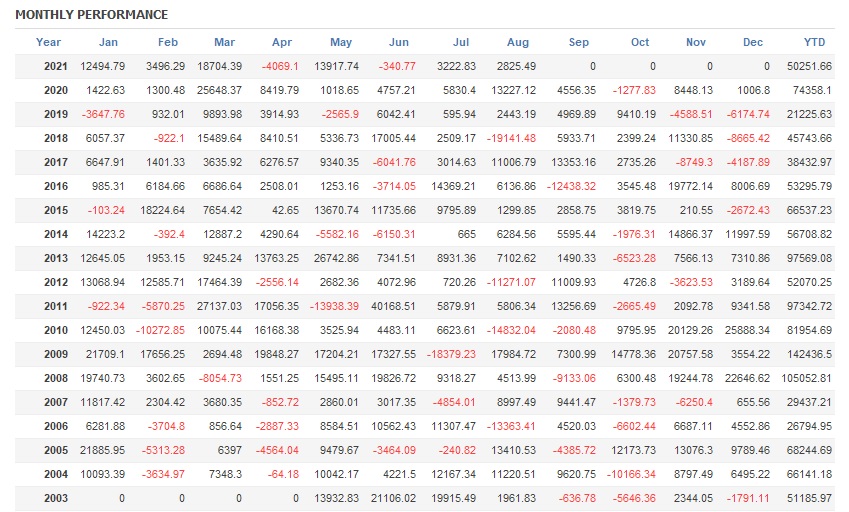Select the 2009 year row label
The height and width of the screenshot is (512, 849).
click(x=56, y=354)
